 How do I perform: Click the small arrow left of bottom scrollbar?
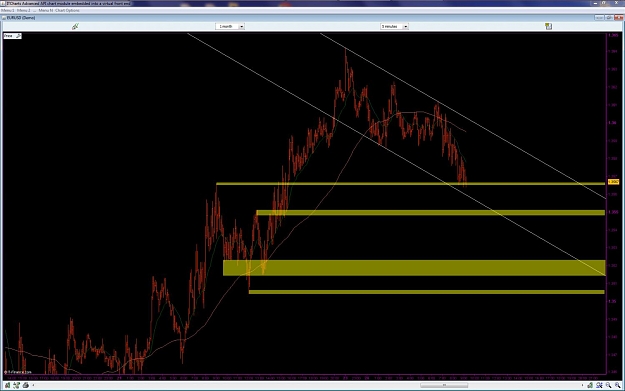(33, 385)
